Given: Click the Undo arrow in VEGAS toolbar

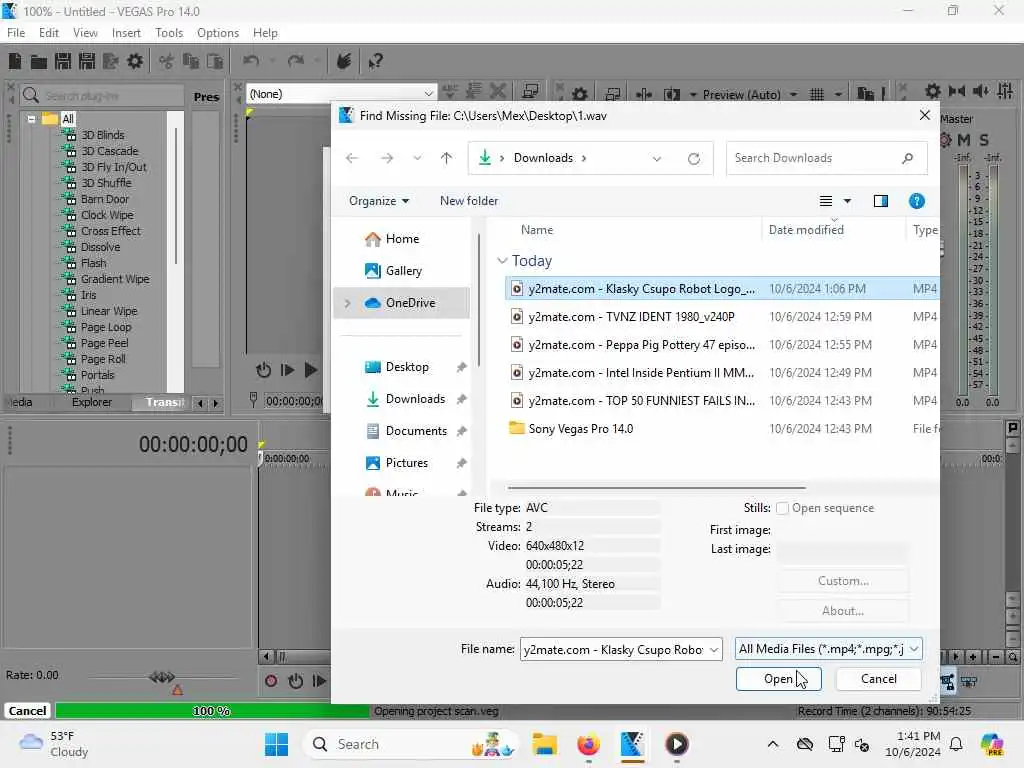Looking at the screenshot, I should [251, 61].
